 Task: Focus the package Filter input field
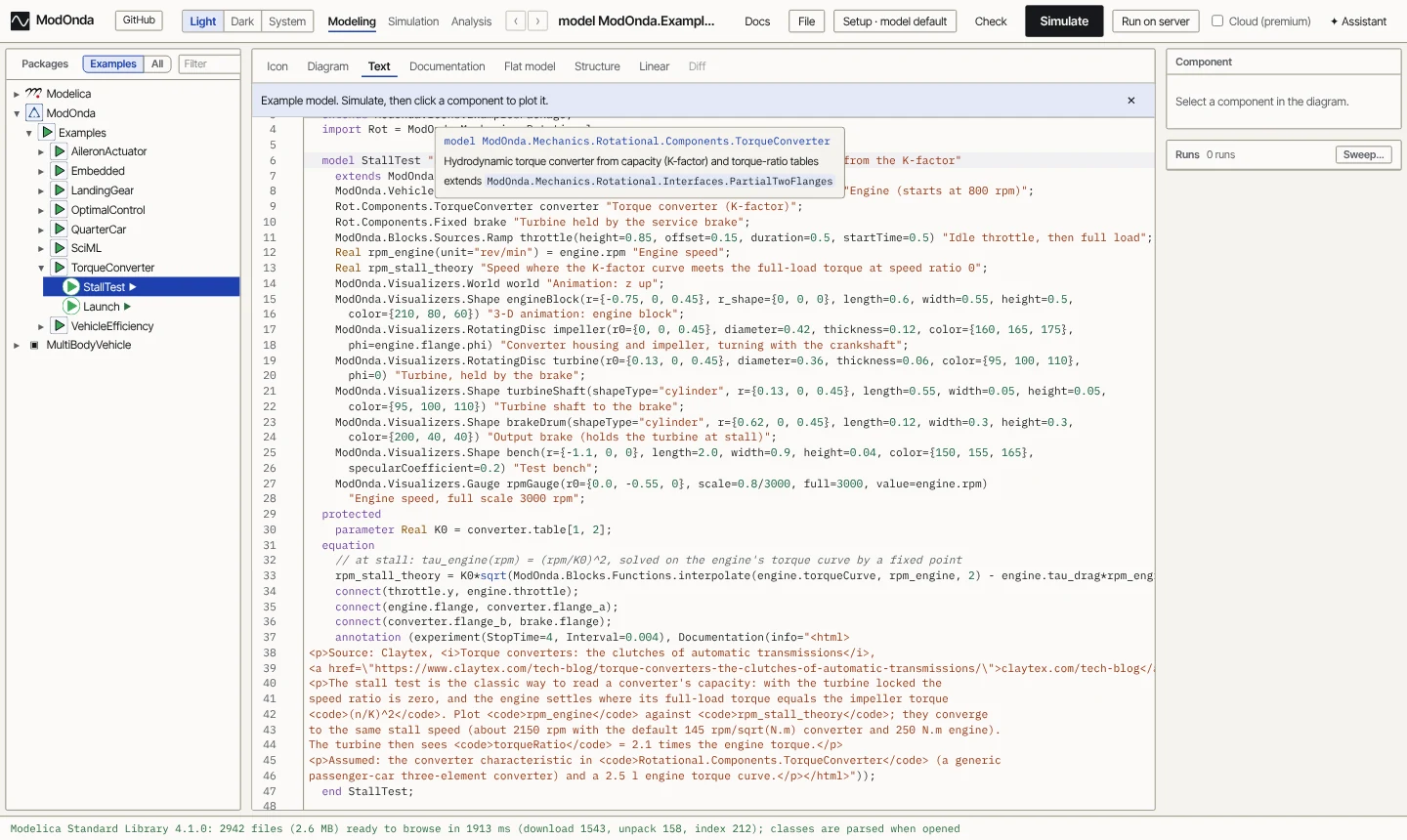pyautogui.click(x=209, y=64)
